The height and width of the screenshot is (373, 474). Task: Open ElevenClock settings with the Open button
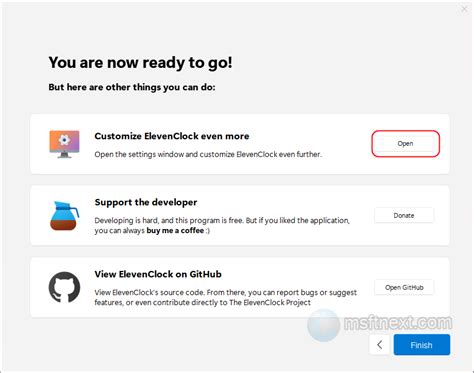pyautogui.click(x=405, y=144)
